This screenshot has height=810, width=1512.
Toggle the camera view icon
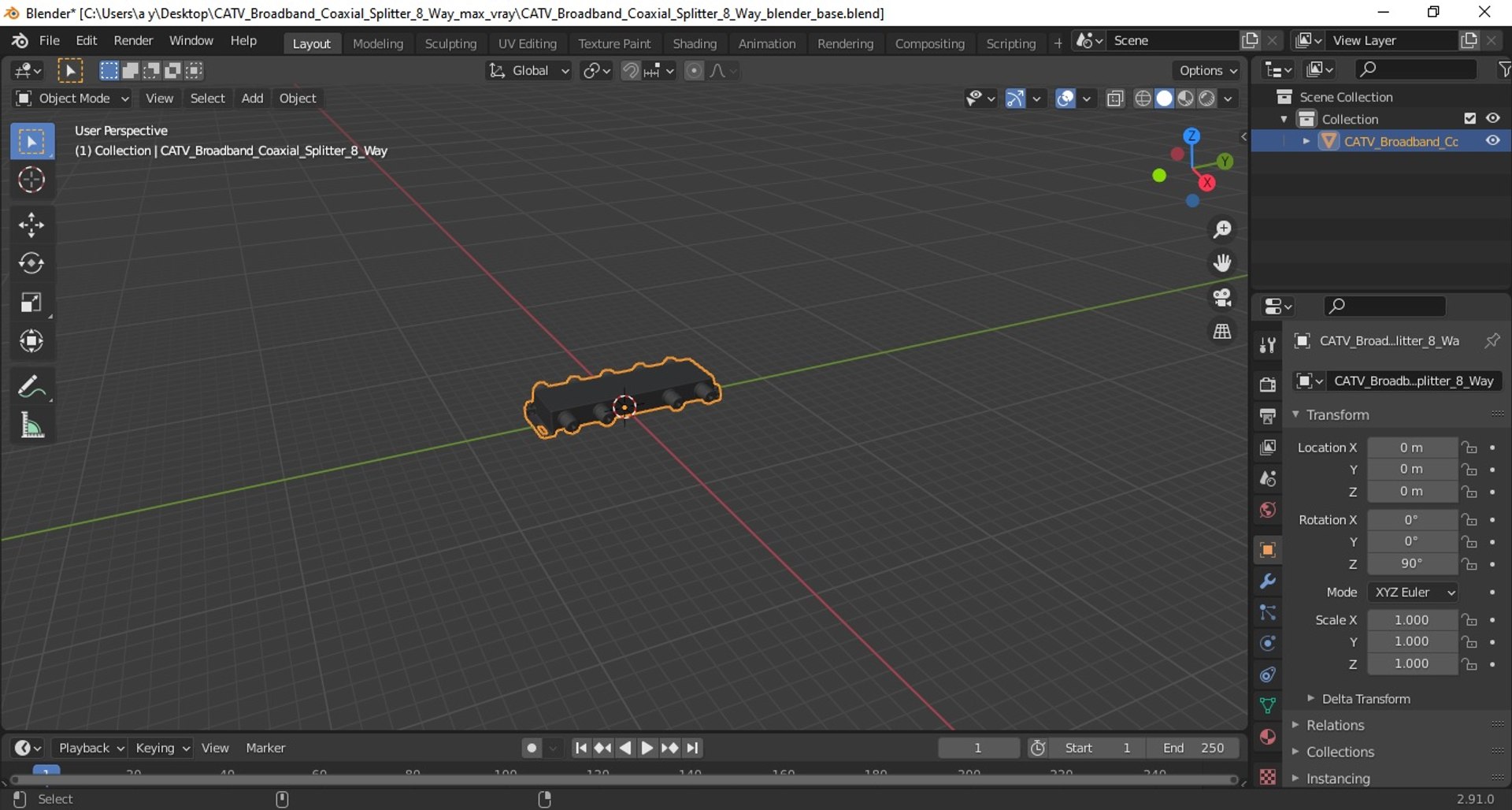(x=1222, y=297)
